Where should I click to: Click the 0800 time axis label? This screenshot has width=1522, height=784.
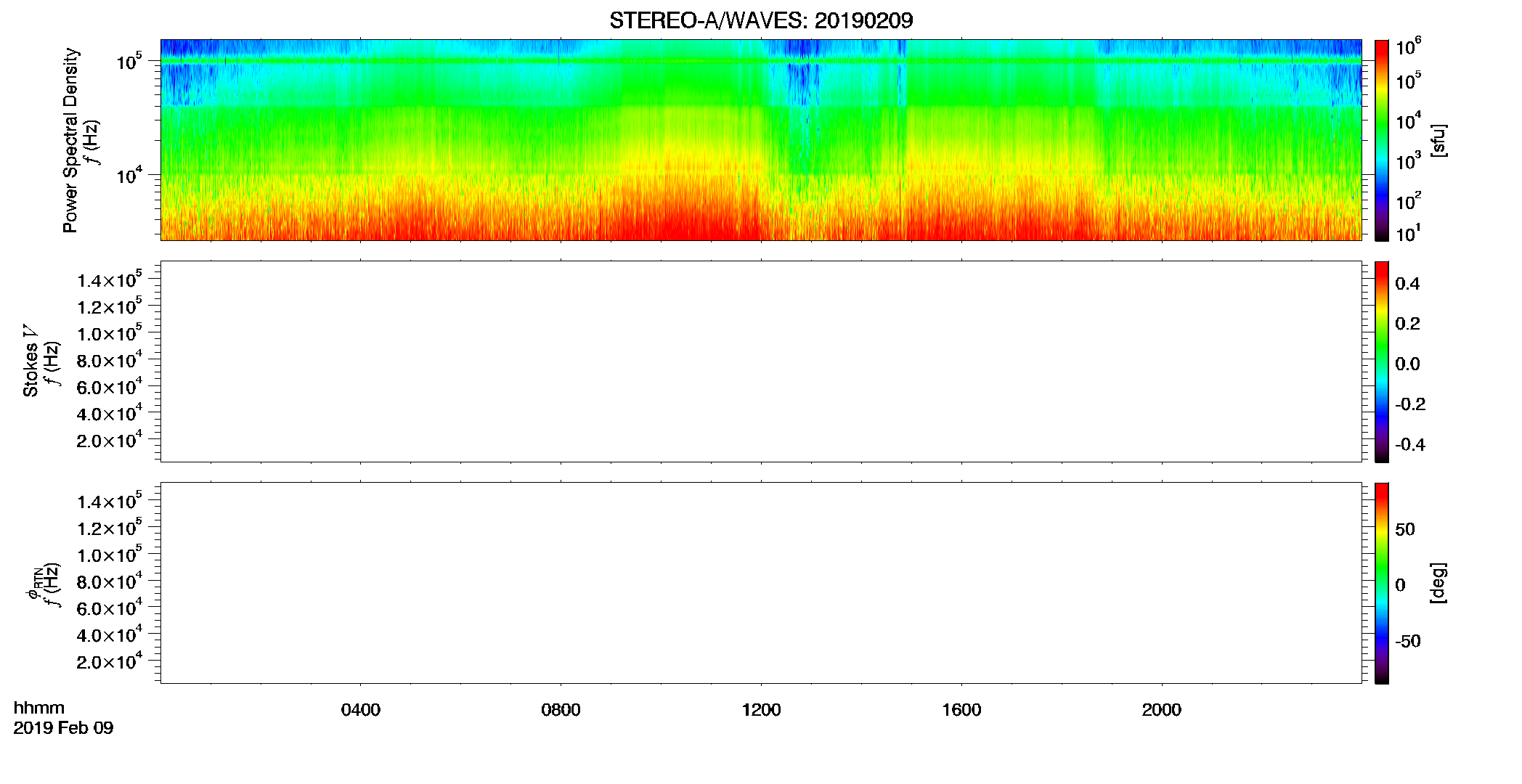coord(561,710)
